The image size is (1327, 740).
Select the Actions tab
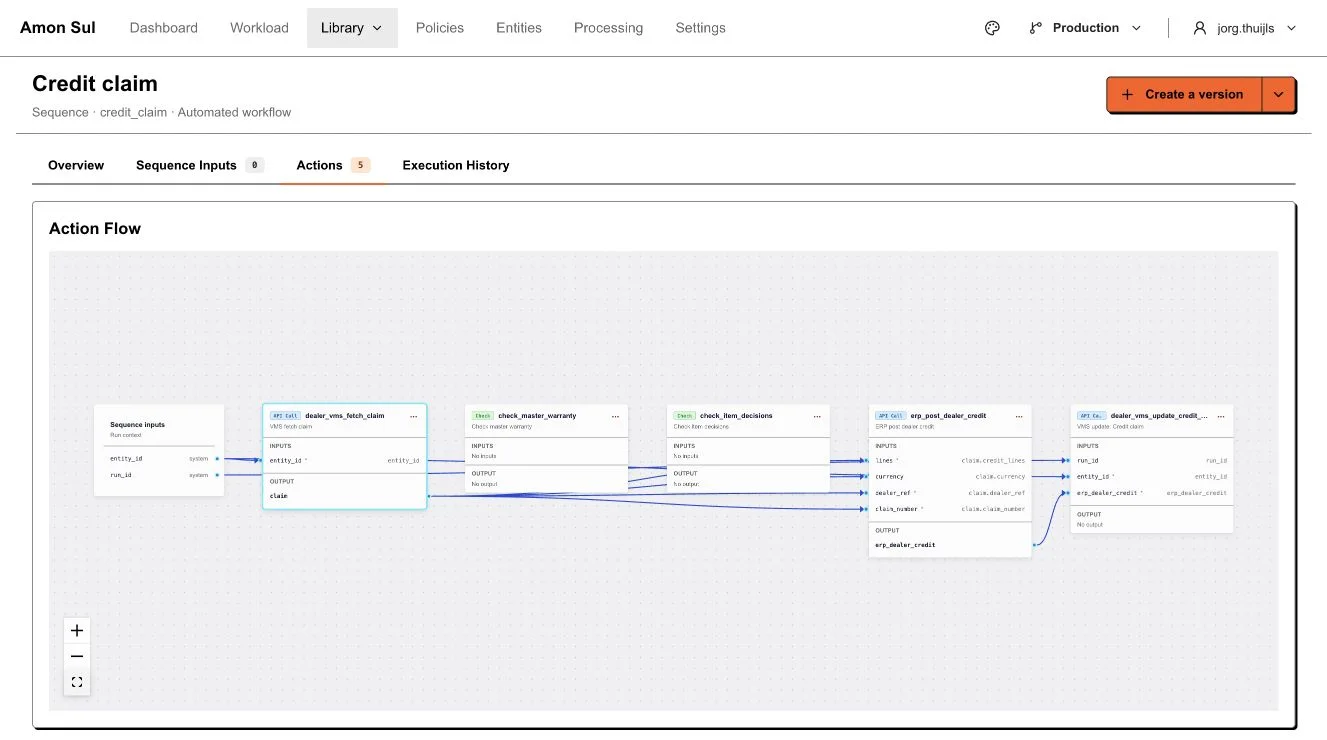click(333, 165)
